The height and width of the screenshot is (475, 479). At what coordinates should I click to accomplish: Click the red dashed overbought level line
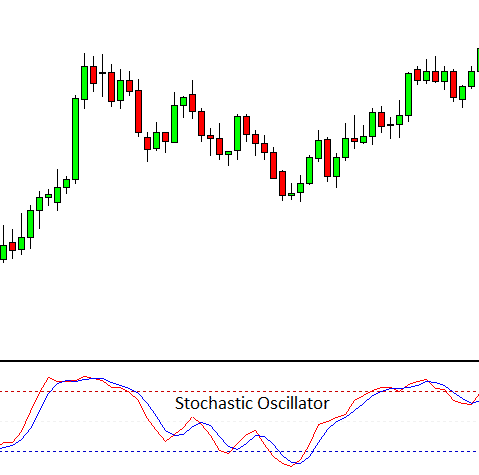239,391
